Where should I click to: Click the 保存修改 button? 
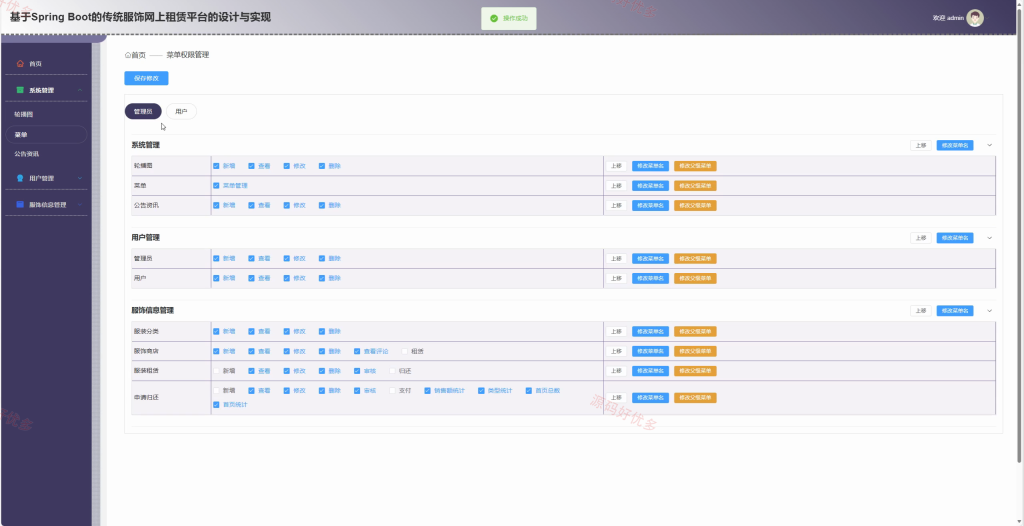(146, 78)
